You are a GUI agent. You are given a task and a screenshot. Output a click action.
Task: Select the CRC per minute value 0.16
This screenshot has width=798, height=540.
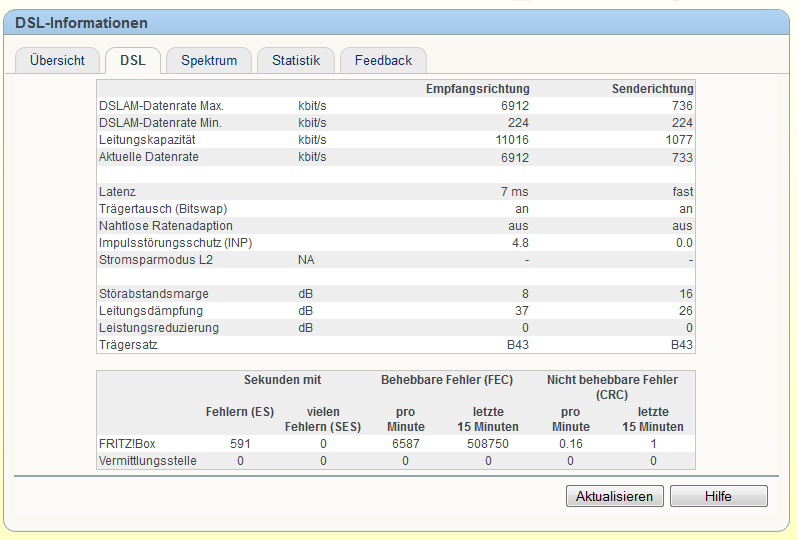pyautogui.click(x=571, y=444)
